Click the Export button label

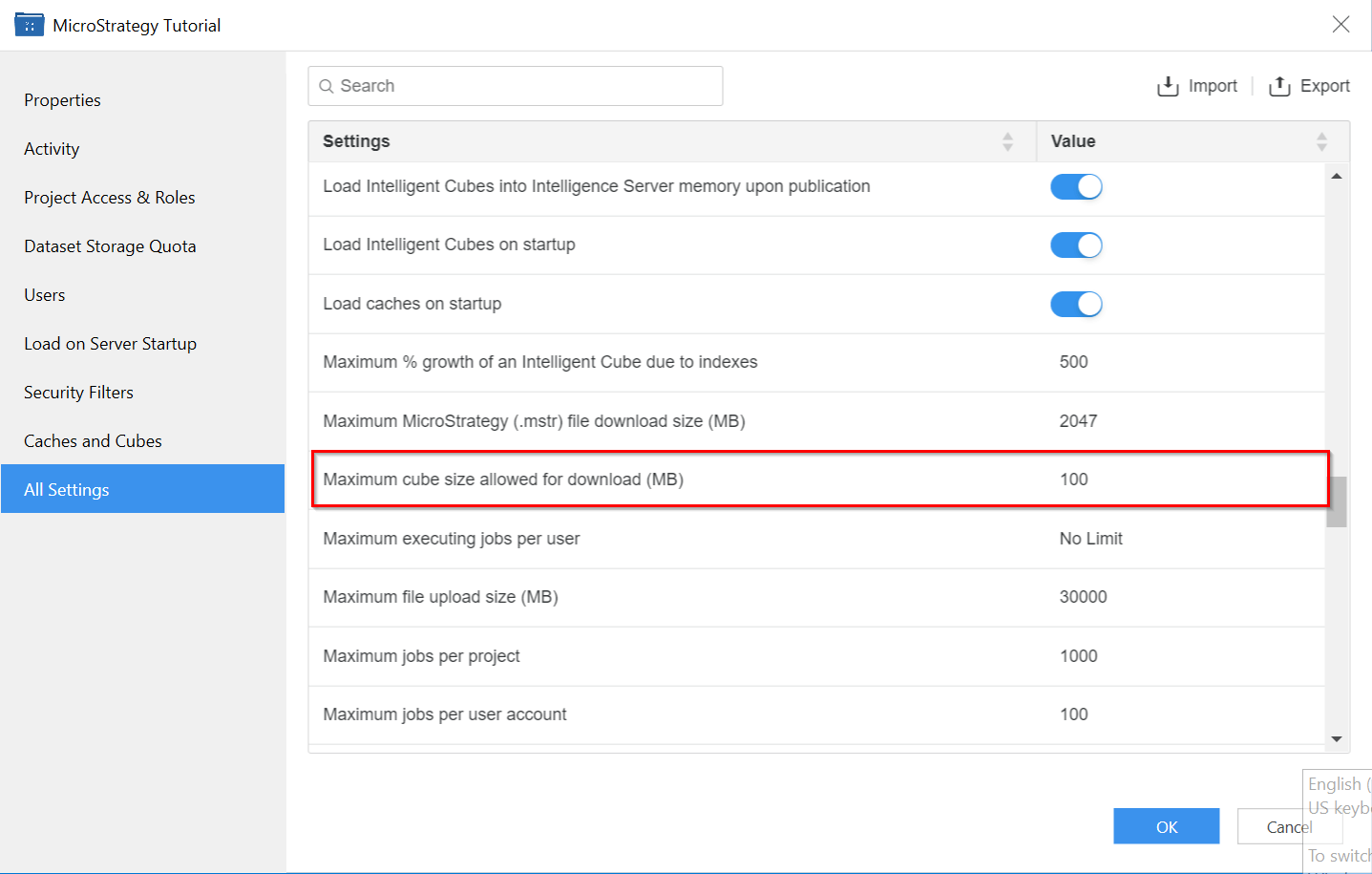1325,86
